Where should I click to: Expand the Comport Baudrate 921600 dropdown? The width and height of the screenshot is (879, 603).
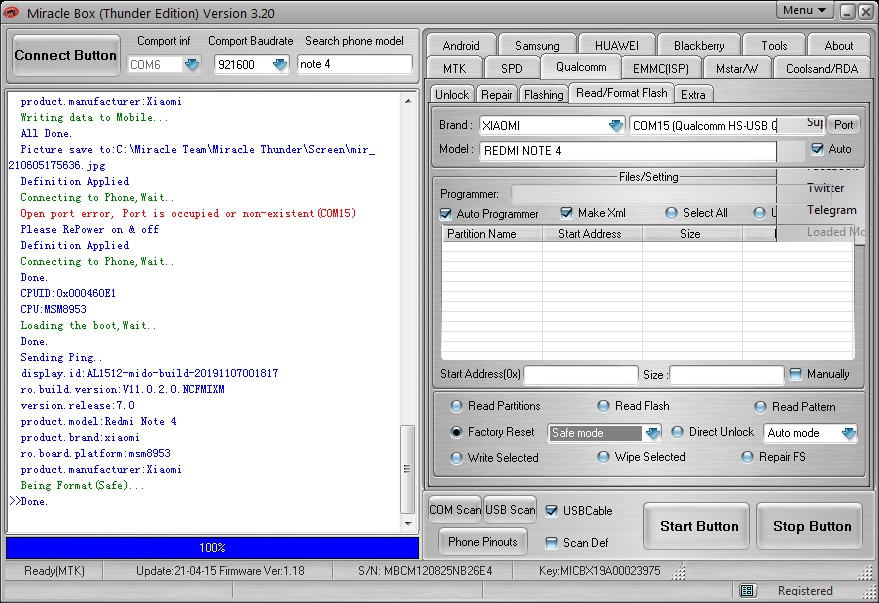(279, 64)
